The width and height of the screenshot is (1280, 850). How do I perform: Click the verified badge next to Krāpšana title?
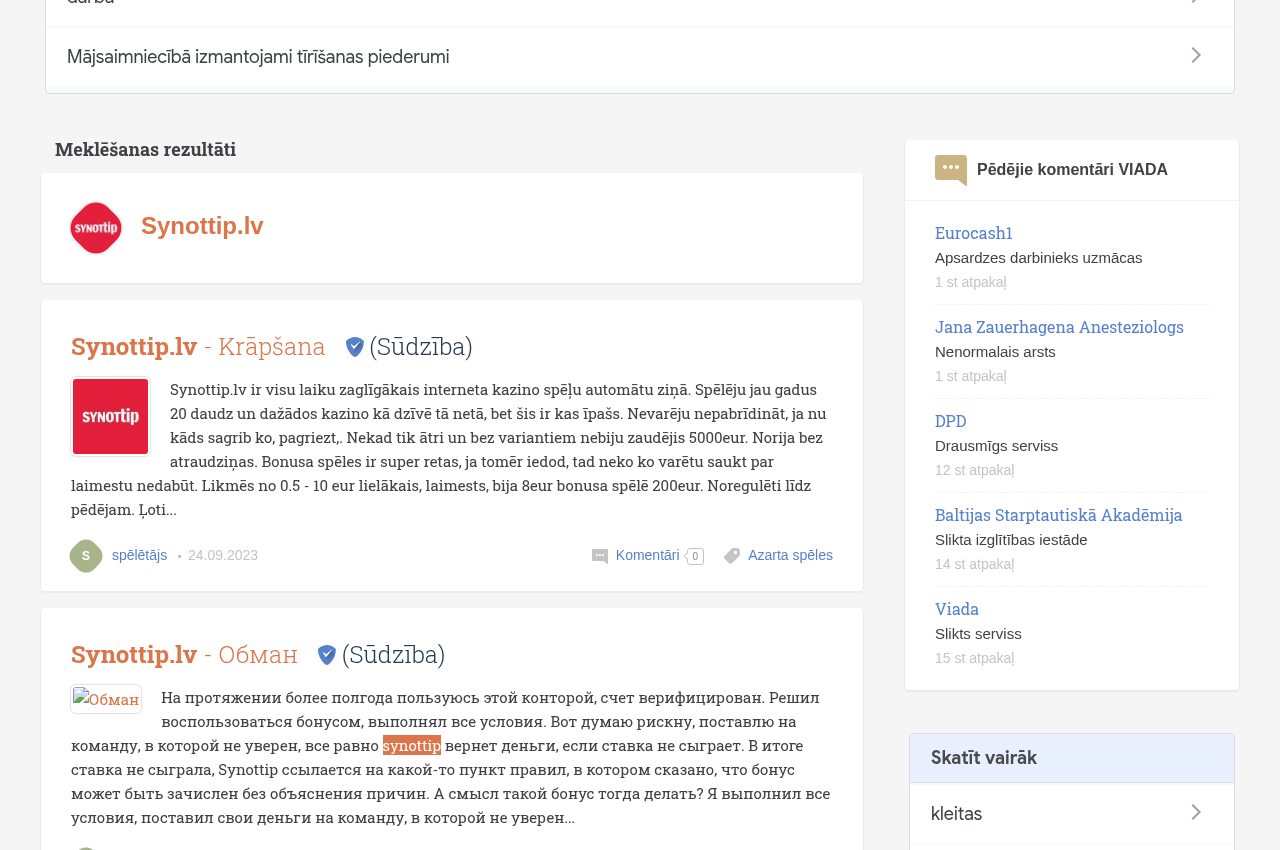pyautogui.click(x=355, y=347)
